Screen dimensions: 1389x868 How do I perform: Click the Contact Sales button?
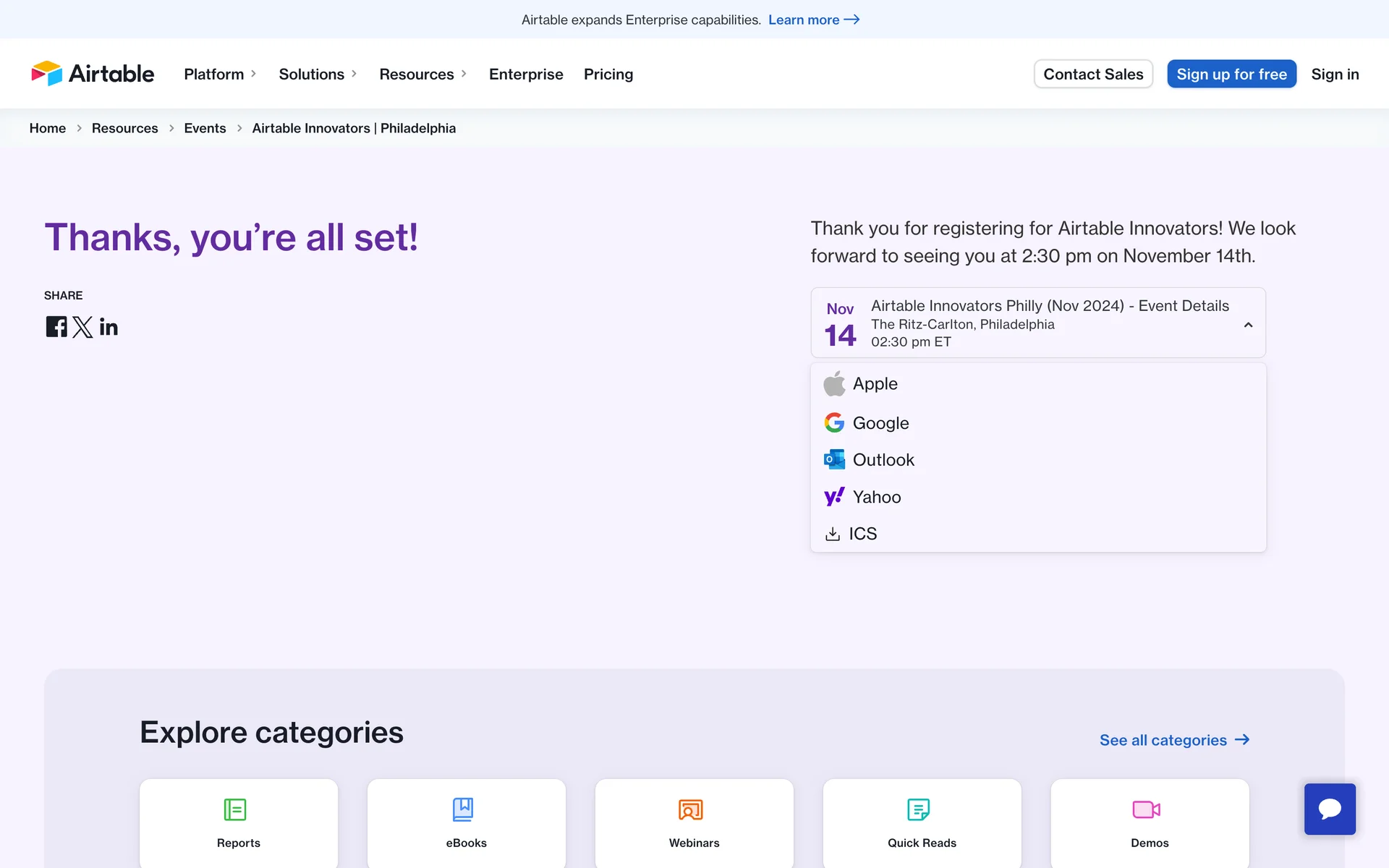[x=1093, y=75]
